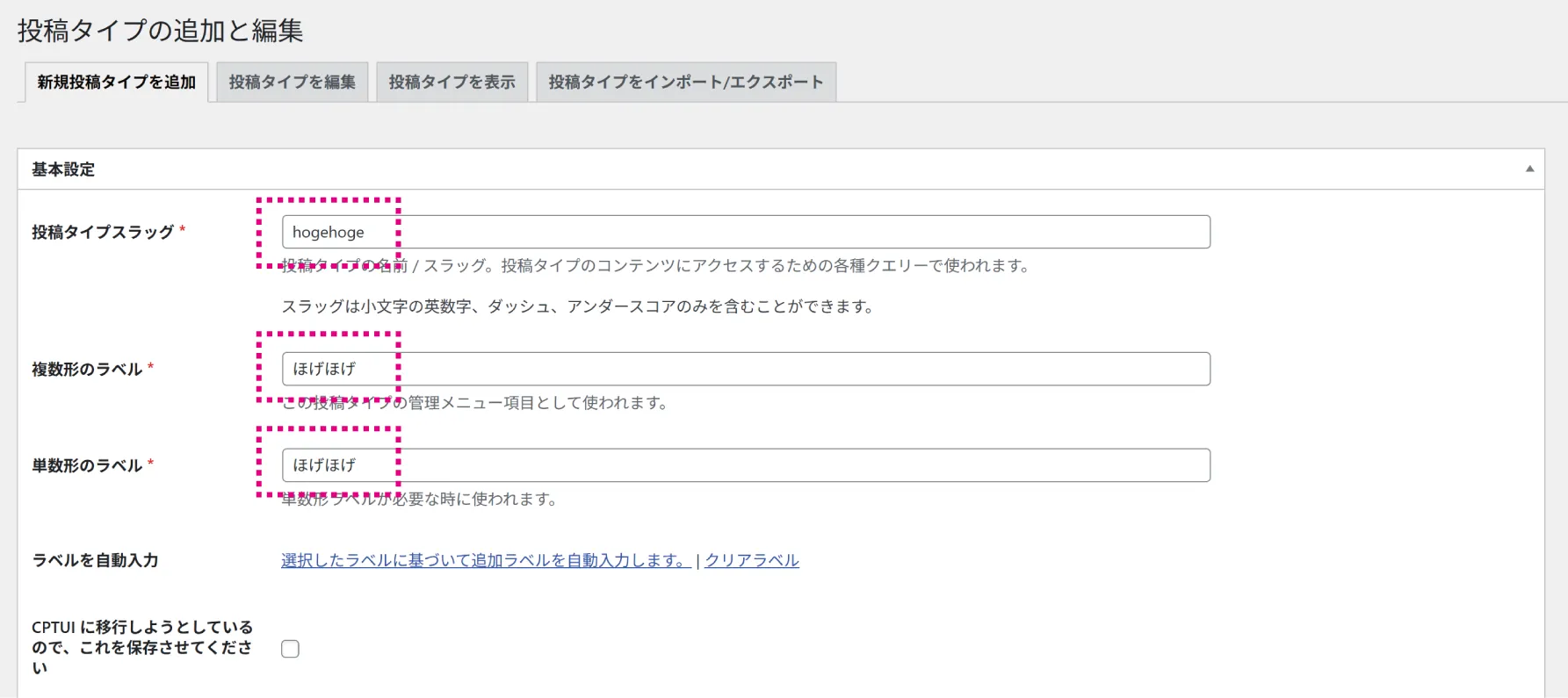
Task: Click the 基本設定 panel header title
Action: 63,169
